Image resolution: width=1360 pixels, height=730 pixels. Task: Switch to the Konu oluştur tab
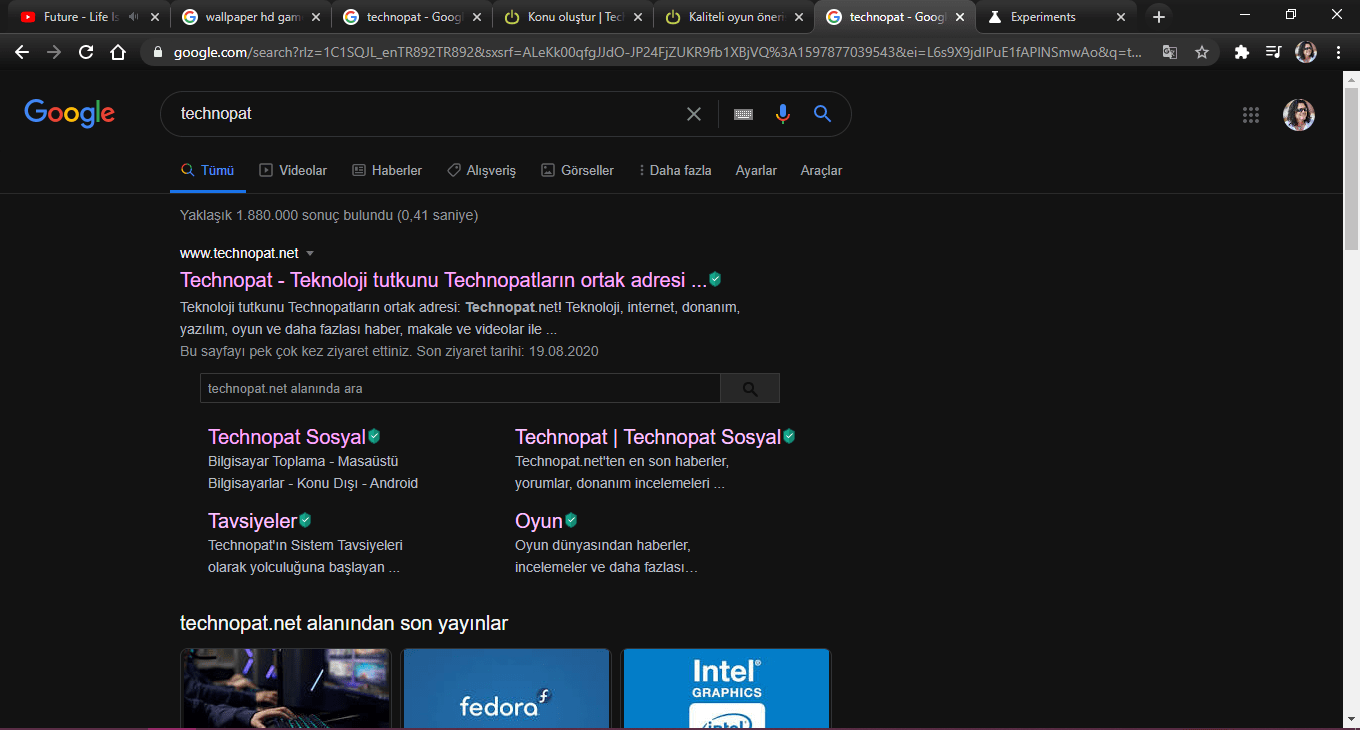pyautogui.click(x=572, y=17)
